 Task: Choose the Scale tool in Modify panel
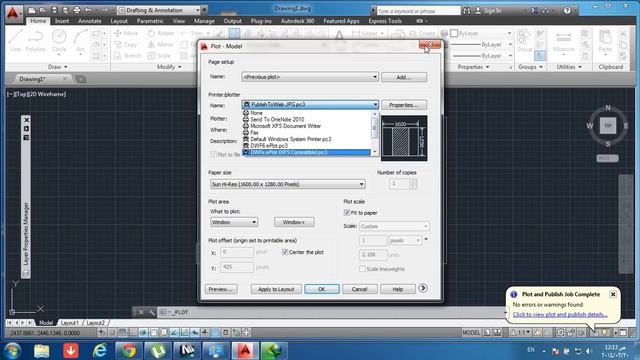(x=159, y=56)
